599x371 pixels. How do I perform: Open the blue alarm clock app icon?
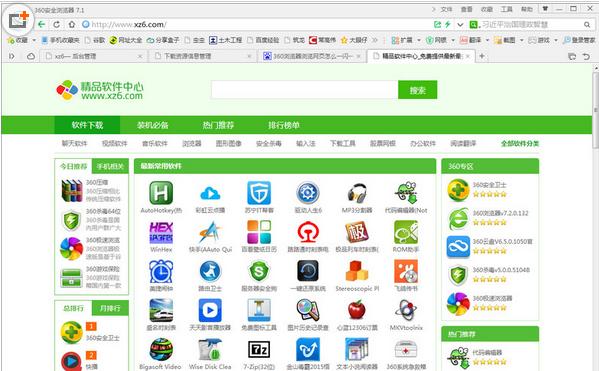[x=161, y=272]
